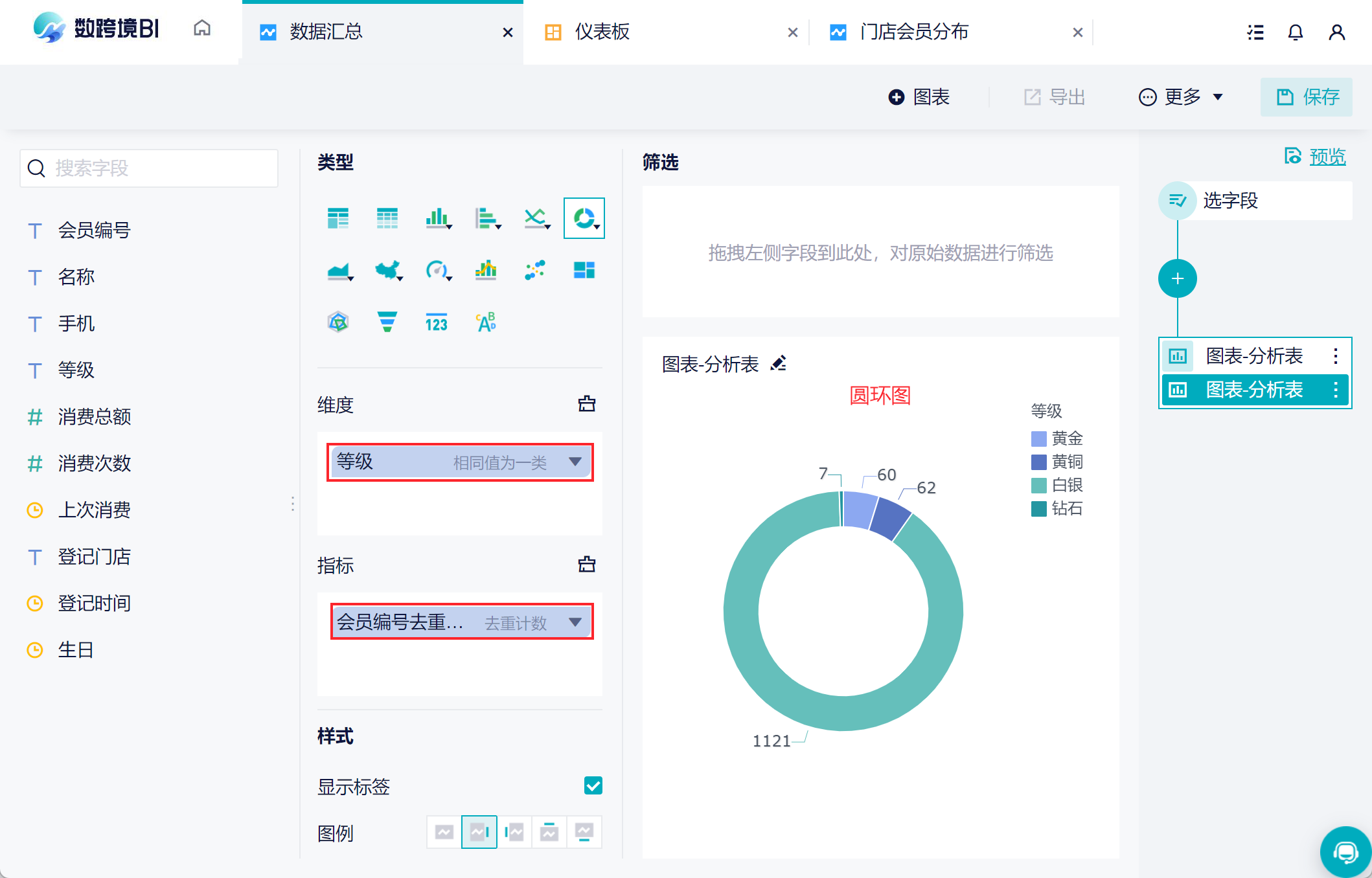1372x878 pixels.
Task: Set legend position to first option
Action: pos(444,832)
